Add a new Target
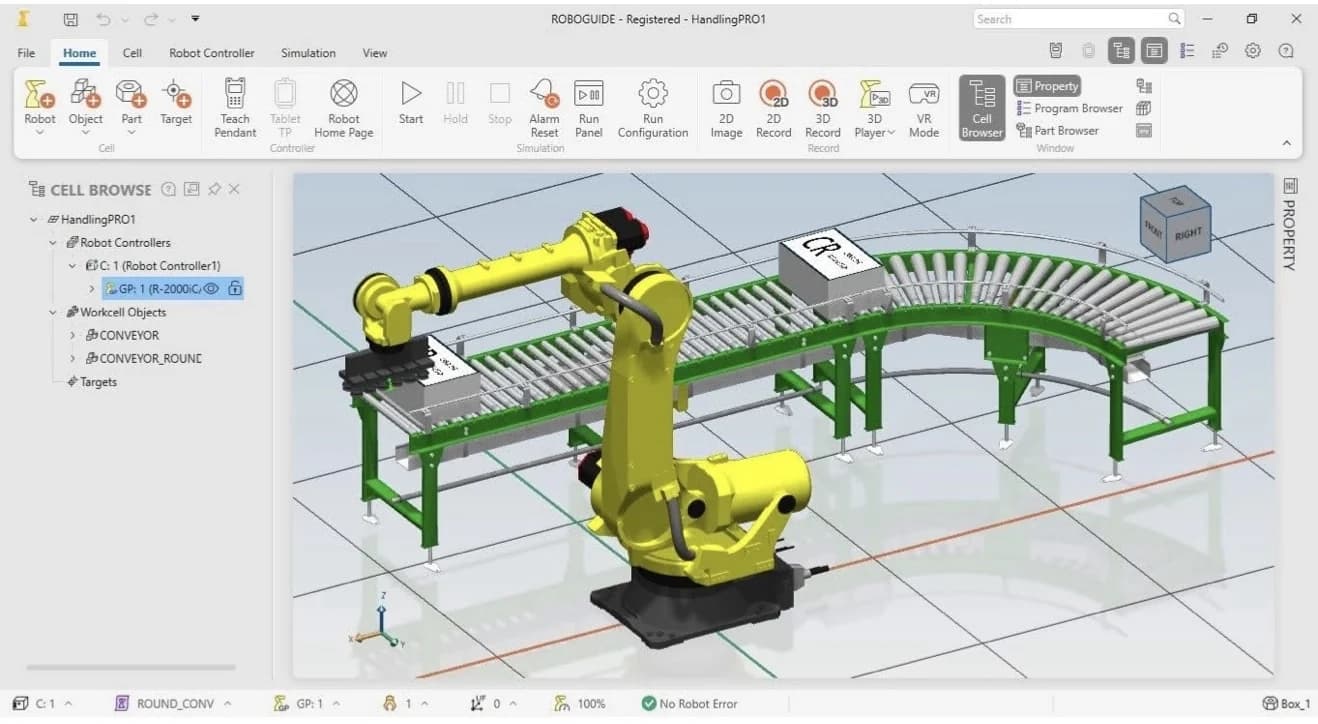The image size is (1318, 724). [x=176, y=102]
